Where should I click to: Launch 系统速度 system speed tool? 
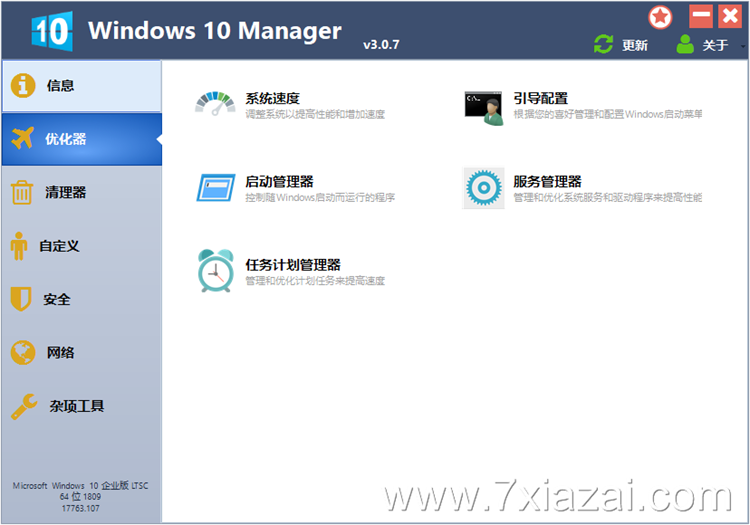[x=272, y=98]
